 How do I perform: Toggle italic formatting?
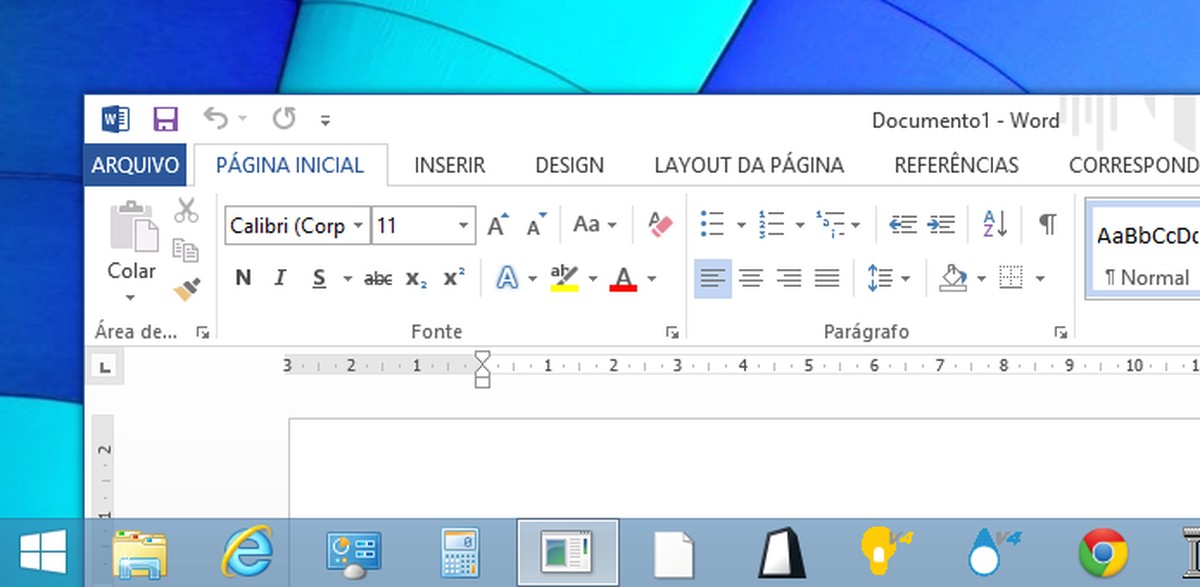coord(280,278)
